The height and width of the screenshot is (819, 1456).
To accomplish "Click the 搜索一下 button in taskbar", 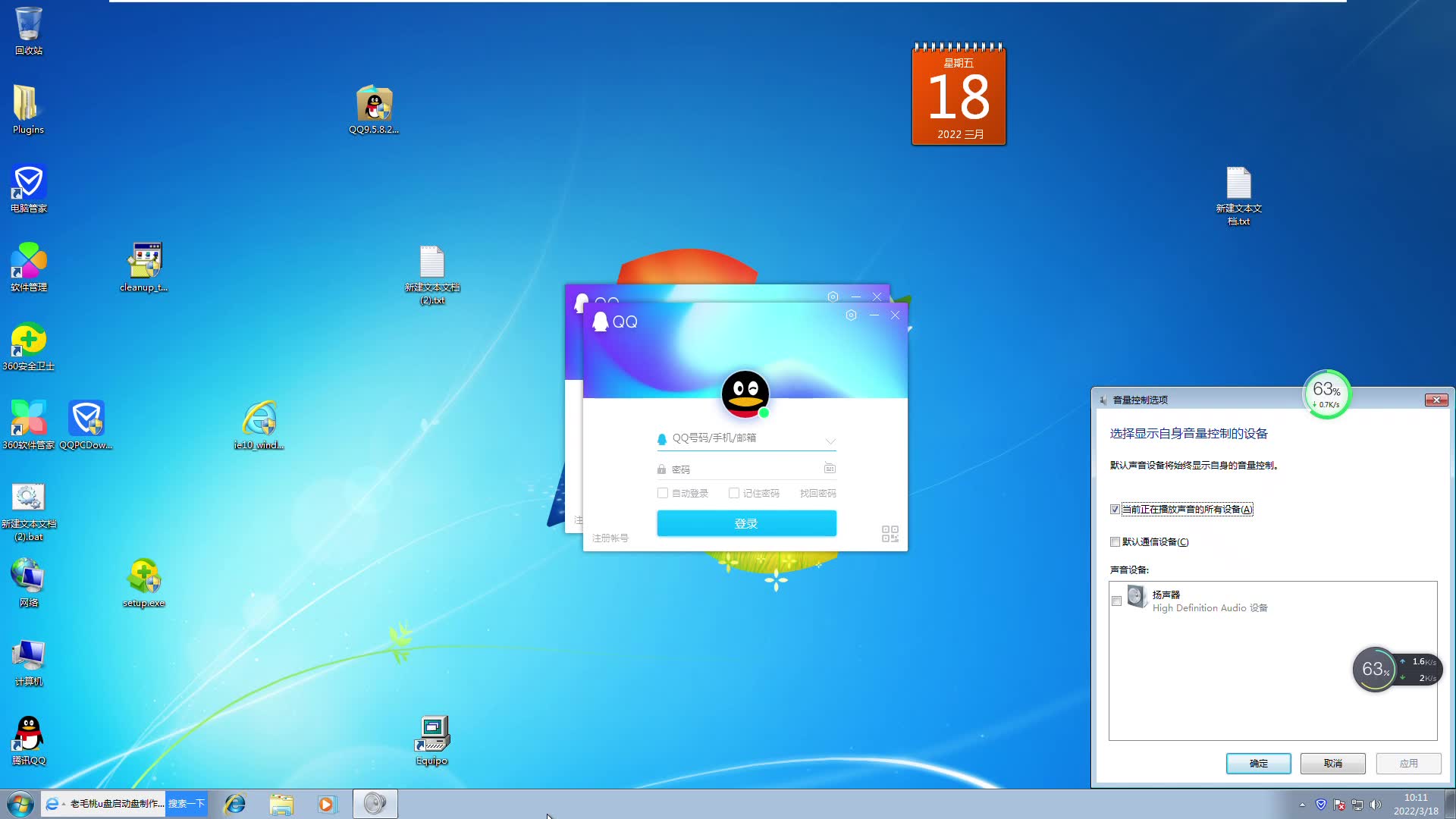I will 187,804.
